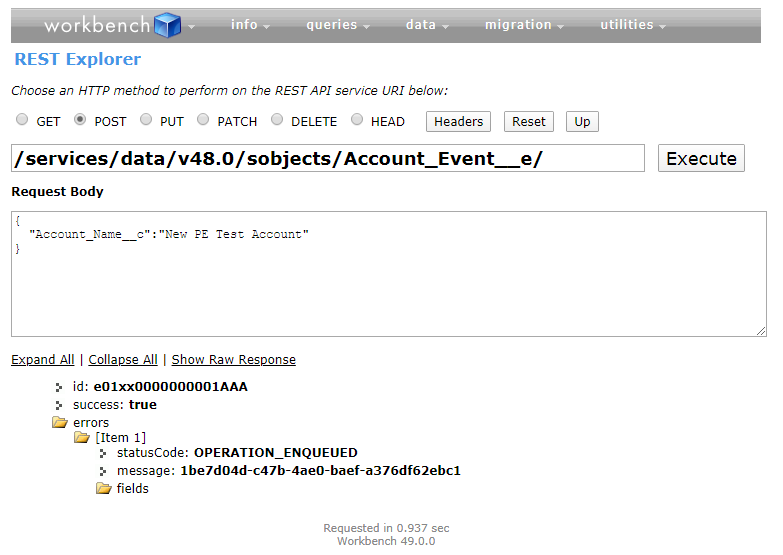
Task: Open the data menu
Action: coord(427,24)
